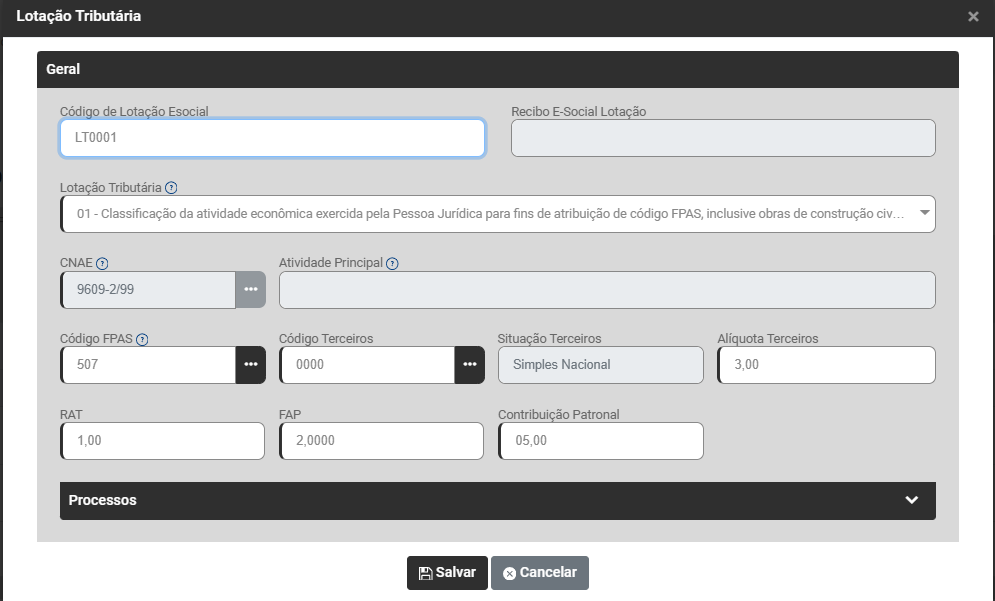Edit the Alíquota Terceiros field
Image resolution: width=995 pixels, height=601 pixels.
pos(826,365)
